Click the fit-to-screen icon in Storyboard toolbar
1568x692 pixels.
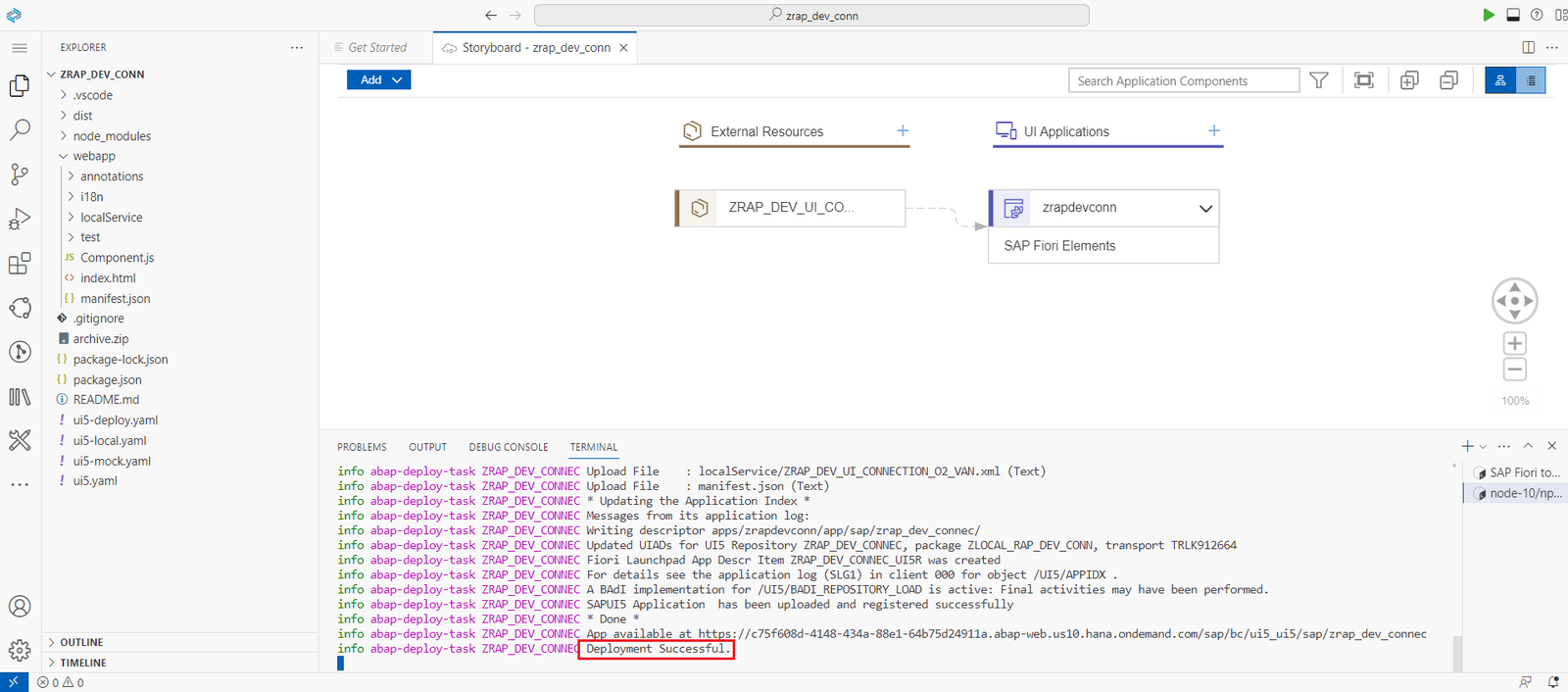click(1364, 80)
